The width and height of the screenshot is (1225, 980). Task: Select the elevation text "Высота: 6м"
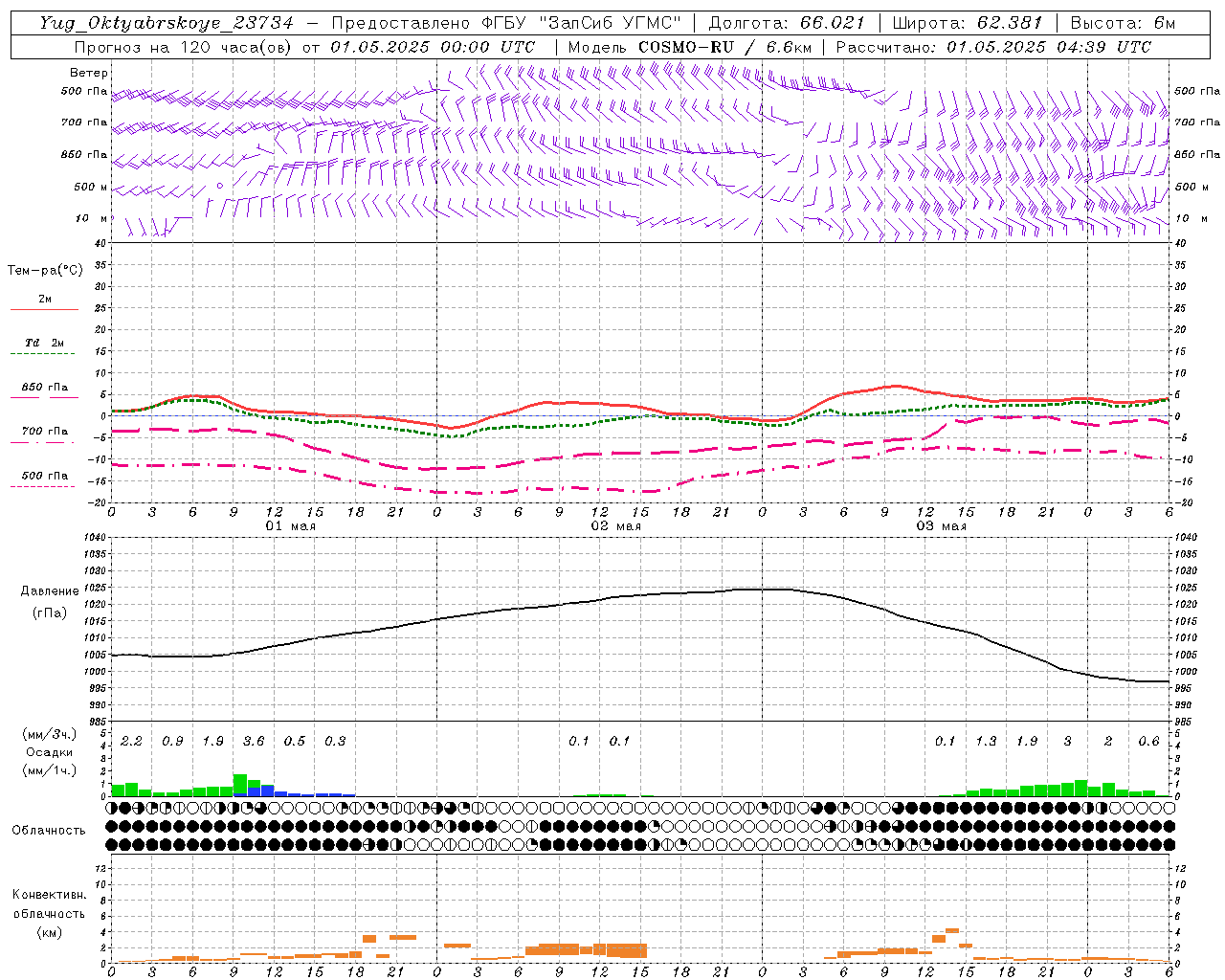pyautogui.click(x=1123, y=23)
